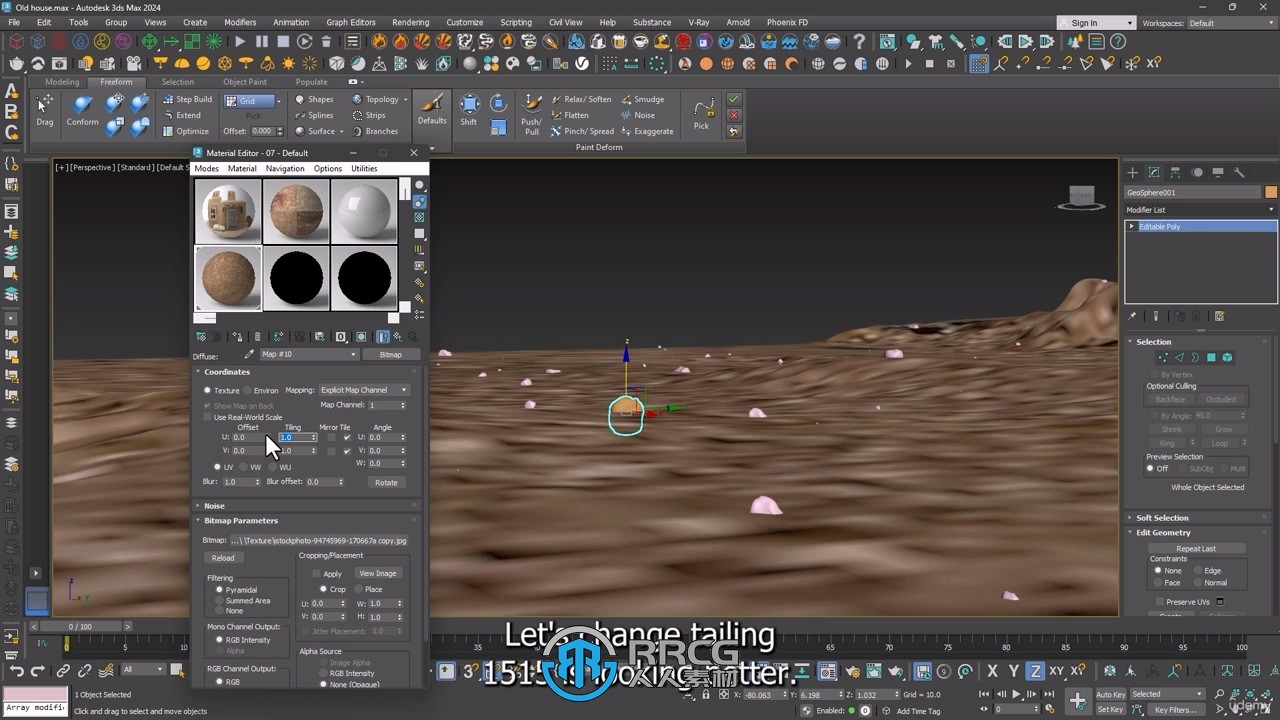The width and height of the screenshot is (1280, 720).
Task: Click Relax/Soften brush tool
Action: point(580,99)
